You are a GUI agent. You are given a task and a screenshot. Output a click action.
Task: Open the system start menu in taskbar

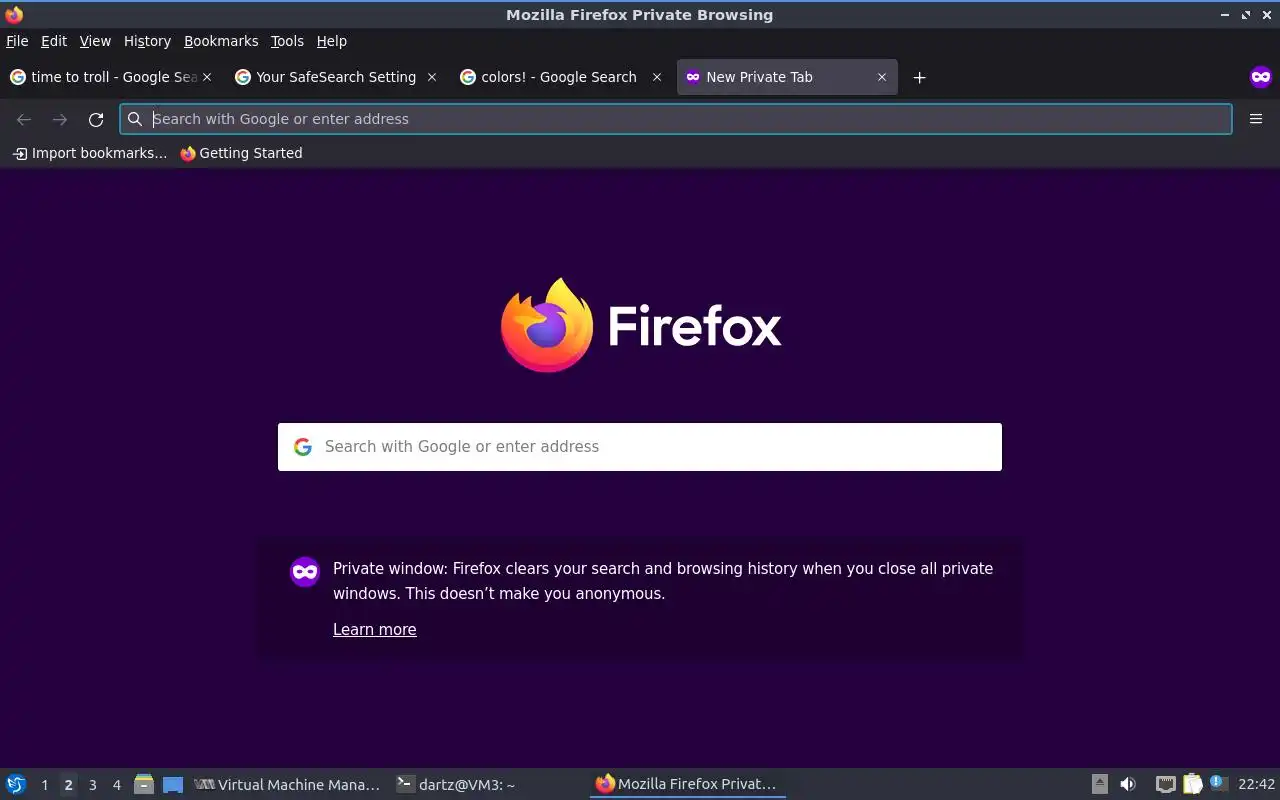[x=16, y=784]
